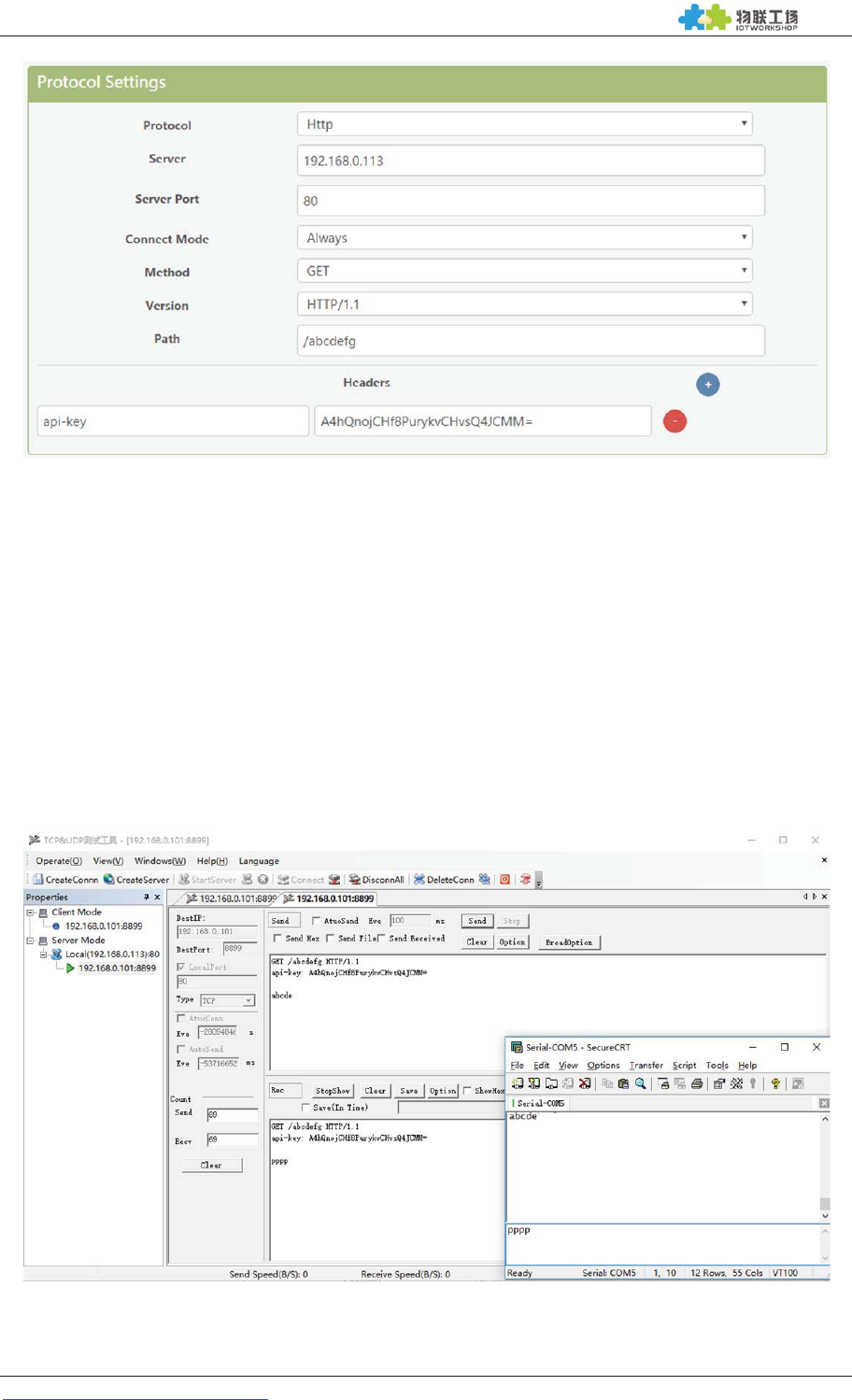
Task: Toggle ShowHex checkbox in the Rec panel
Action: click(x=467, y=1091)
